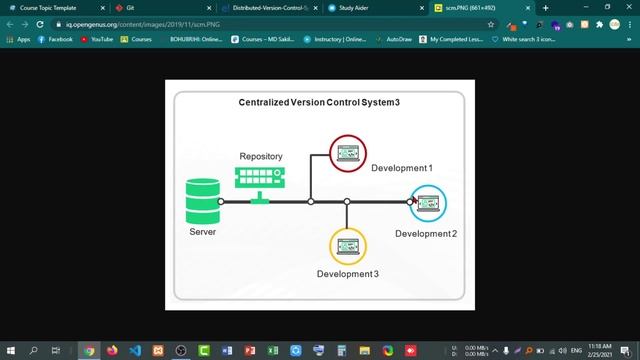This screenshot has width=640, height=360.
Task: Click the orange square extension icon
Action: click(x=584, y=24)
